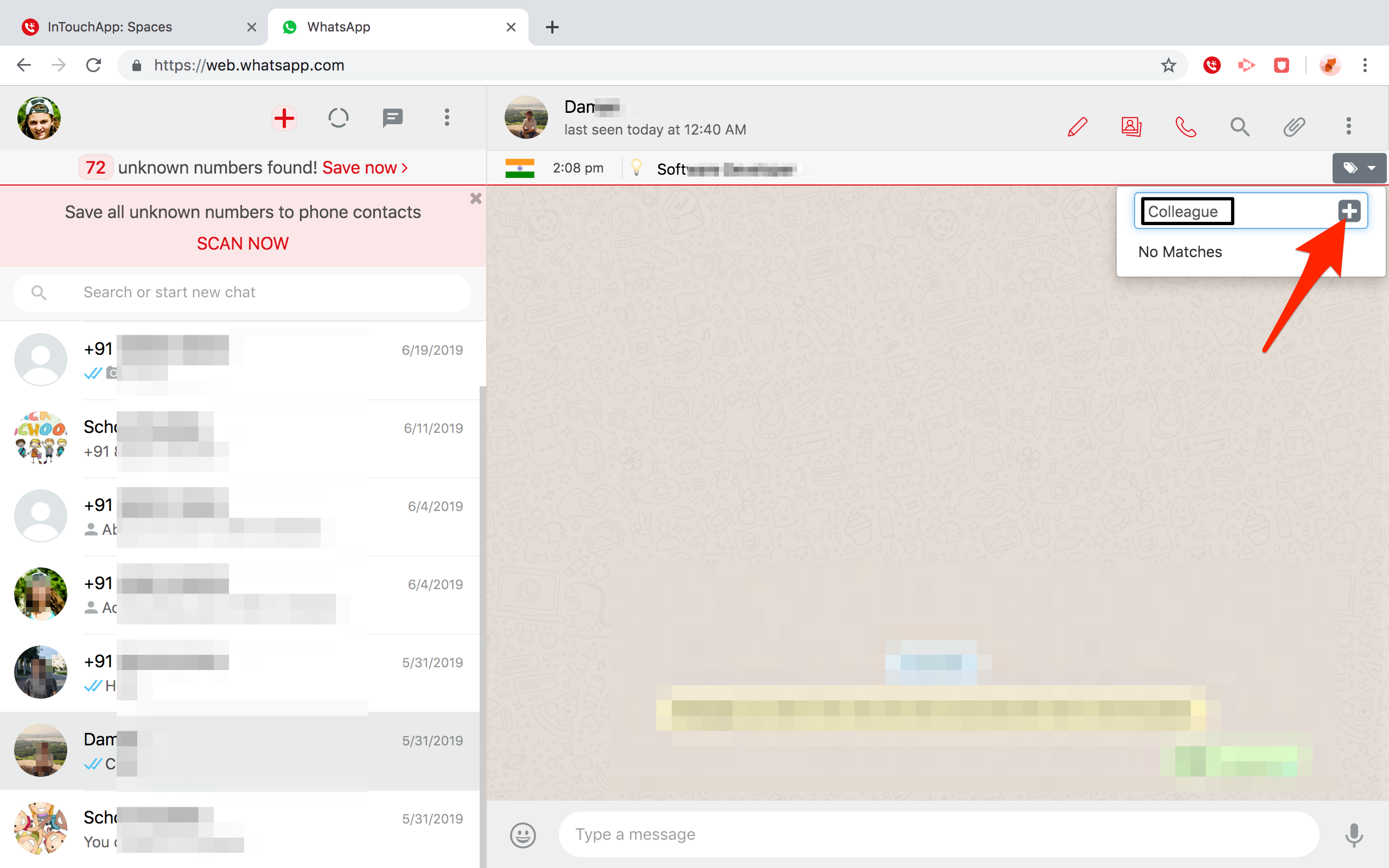This screenshot has width=1389, height=868.
Task: Start a new chat via message icon
Action: click(393, 118)
